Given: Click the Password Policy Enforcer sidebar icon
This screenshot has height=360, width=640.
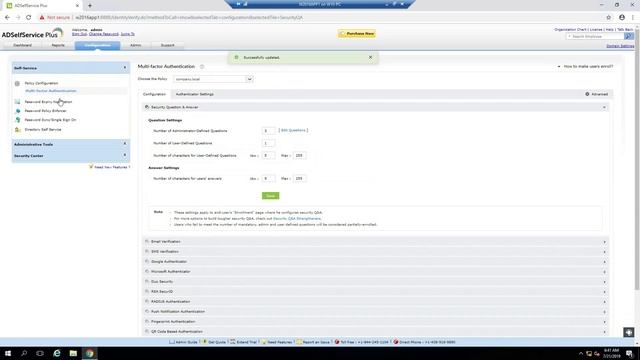Looking at the screenshot, I should pyautogui.click(x=18, y=111).
